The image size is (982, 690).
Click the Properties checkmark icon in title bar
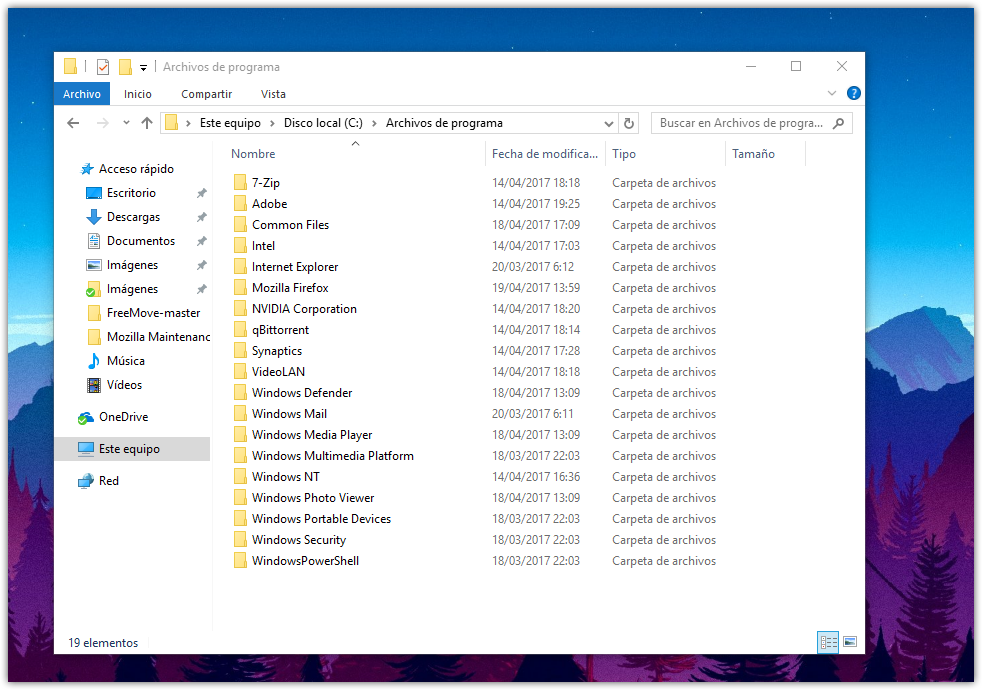[103, 66]
